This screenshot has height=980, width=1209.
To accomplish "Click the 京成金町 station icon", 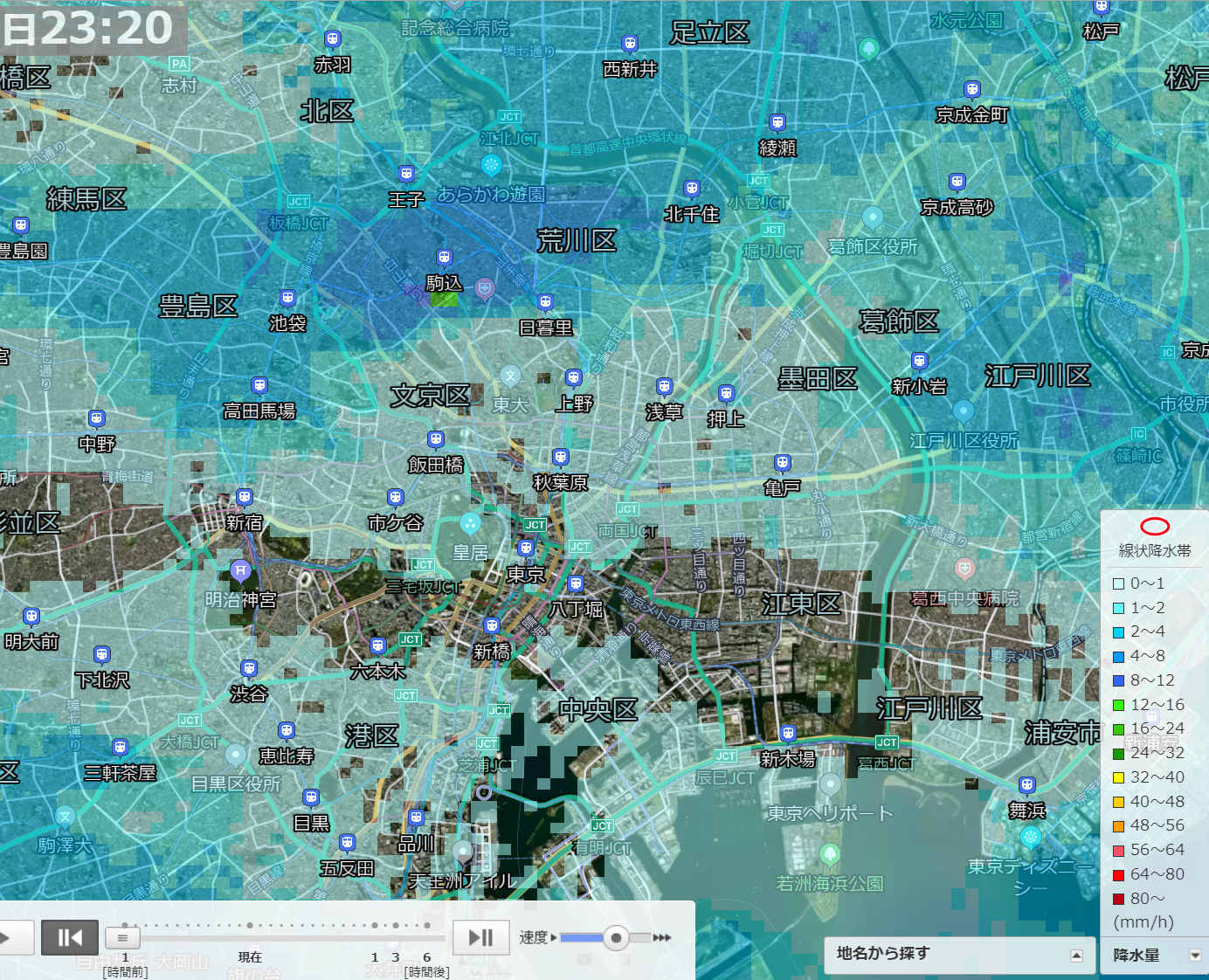I will coord(972,89).
